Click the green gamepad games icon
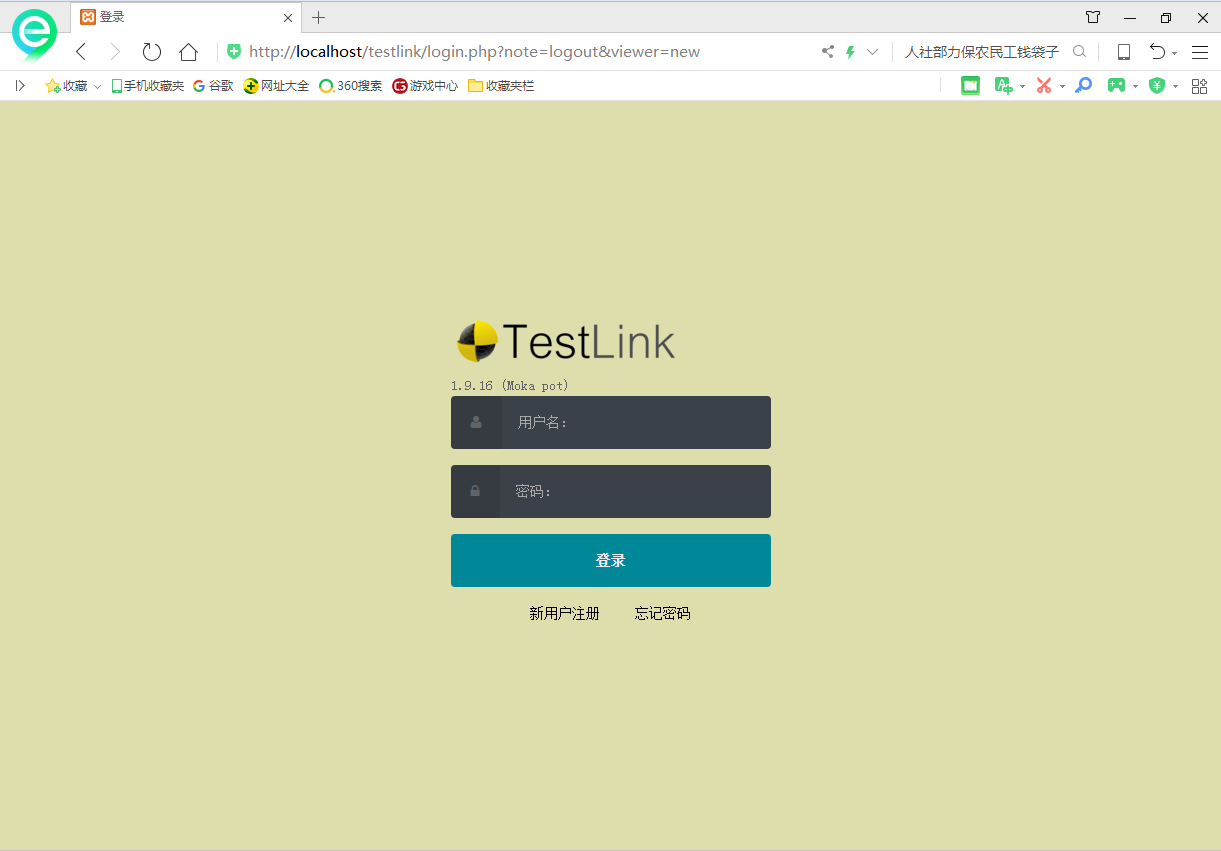The width and height of the screenshot is (1221, 851). click(1116, 86)
